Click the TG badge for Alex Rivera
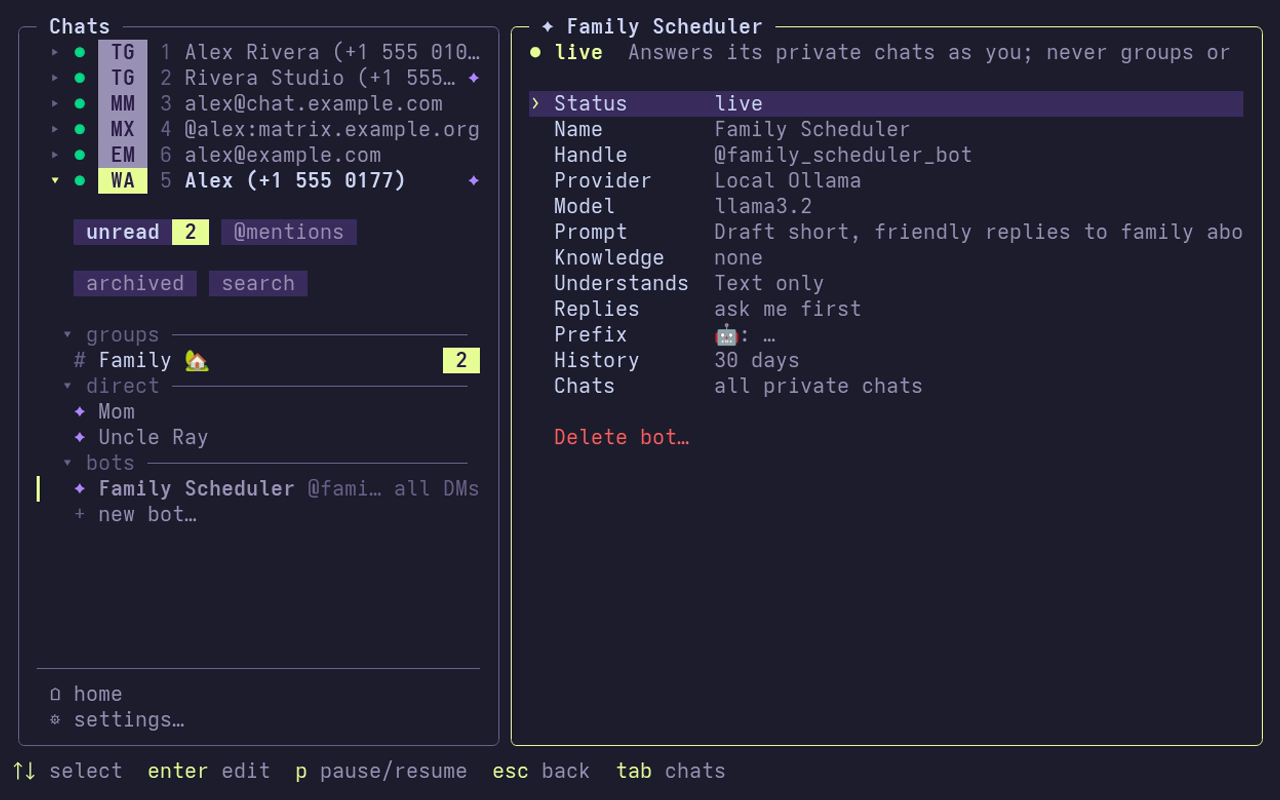The image size is (1280, 800). pos(123,52)
